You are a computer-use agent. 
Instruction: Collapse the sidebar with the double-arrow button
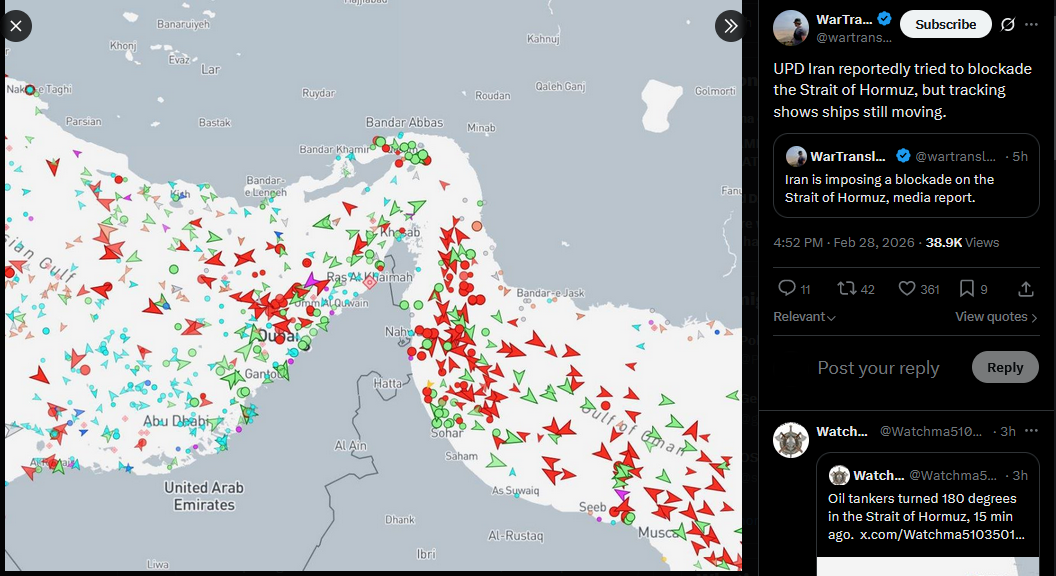point(730,26)
